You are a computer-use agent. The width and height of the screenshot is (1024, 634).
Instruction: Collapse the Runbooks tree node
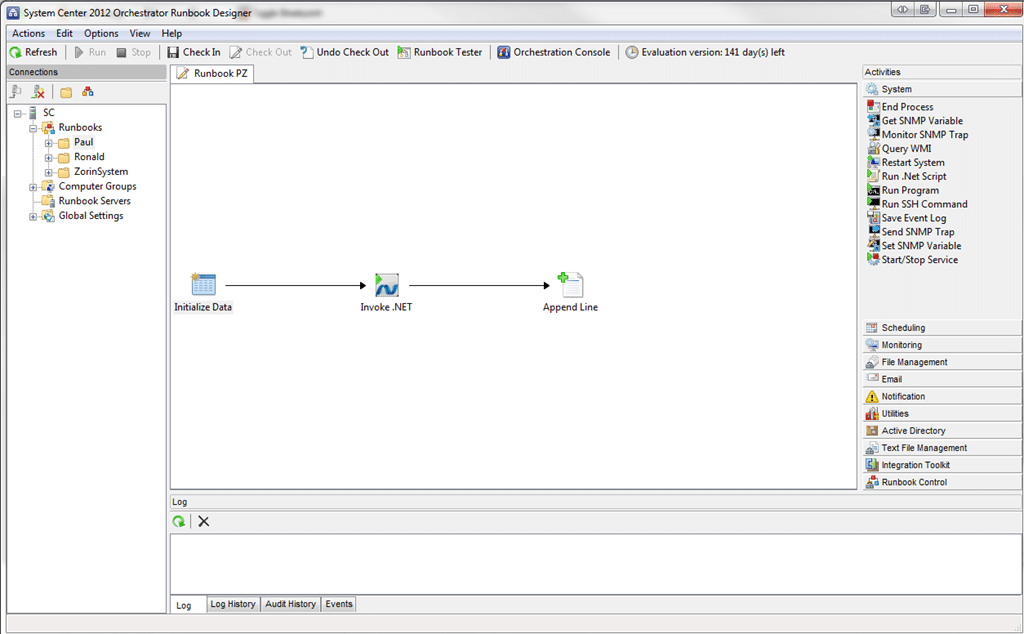33,128
